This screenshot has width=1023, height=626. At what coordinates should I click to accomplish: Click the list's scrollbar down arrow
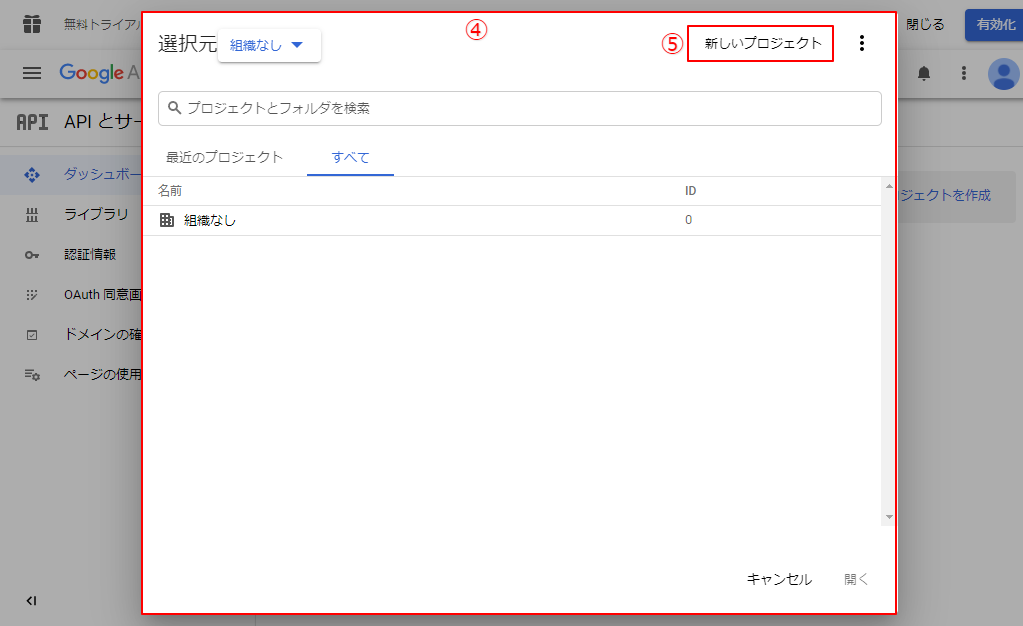click(x=888, y=517)
